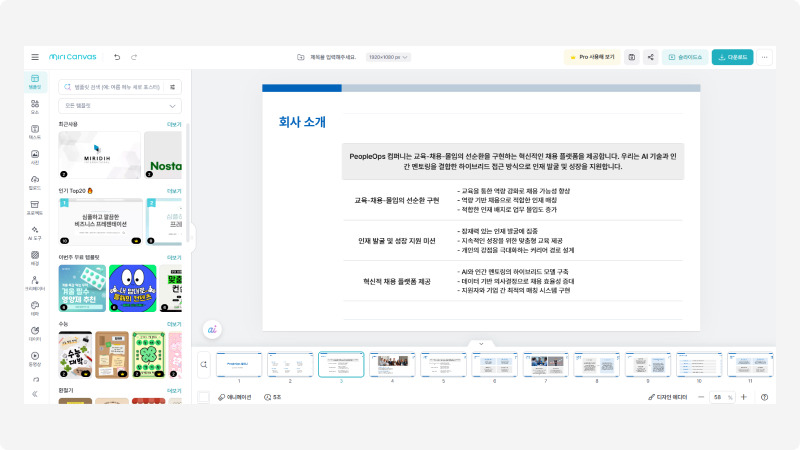800x450 pixels.
Task: Open the more options ellipsis menu
Action: [764, 57]
